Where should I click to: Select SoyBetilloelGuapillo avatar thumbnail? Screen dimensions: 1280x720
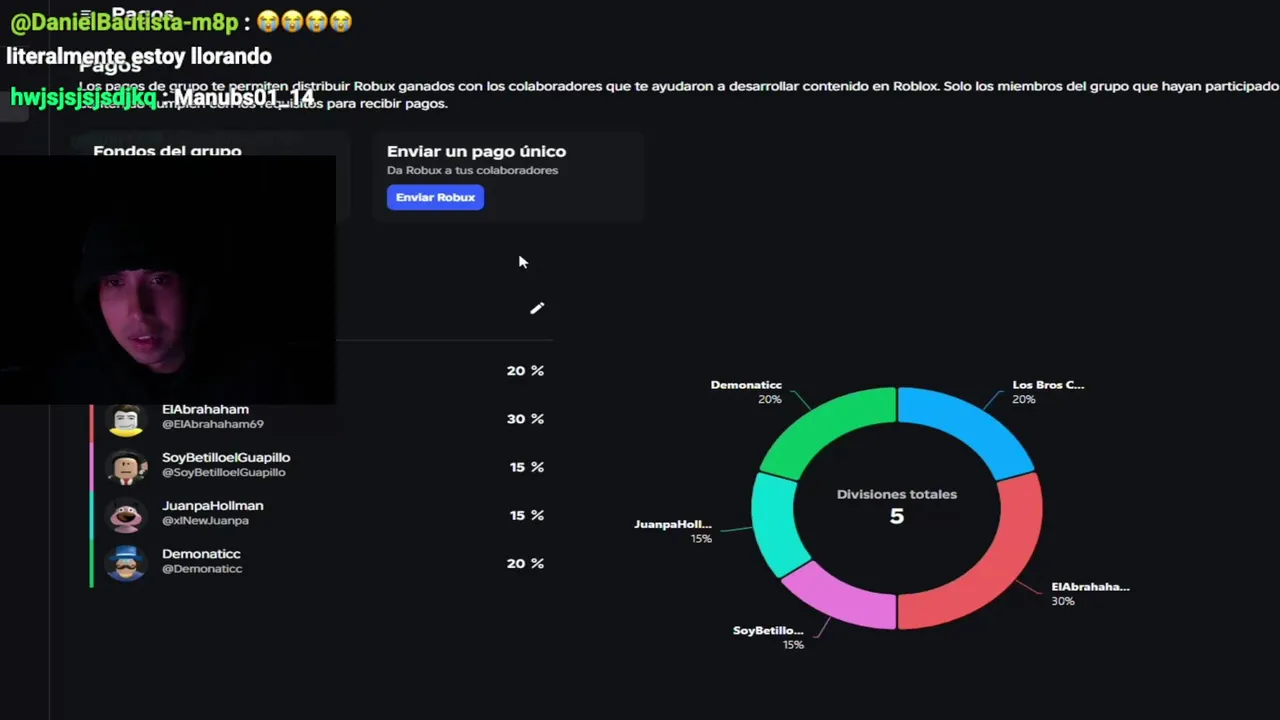coord(126,468)
